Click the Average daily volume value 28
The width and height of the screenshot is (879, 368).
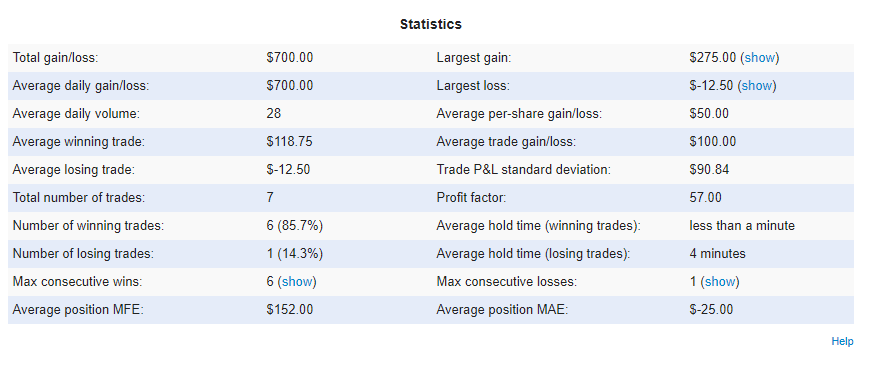274,114
